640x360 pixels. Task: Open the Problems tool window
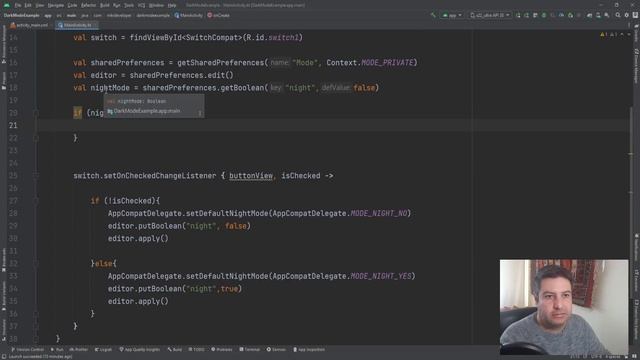click(x=222, y=349)
